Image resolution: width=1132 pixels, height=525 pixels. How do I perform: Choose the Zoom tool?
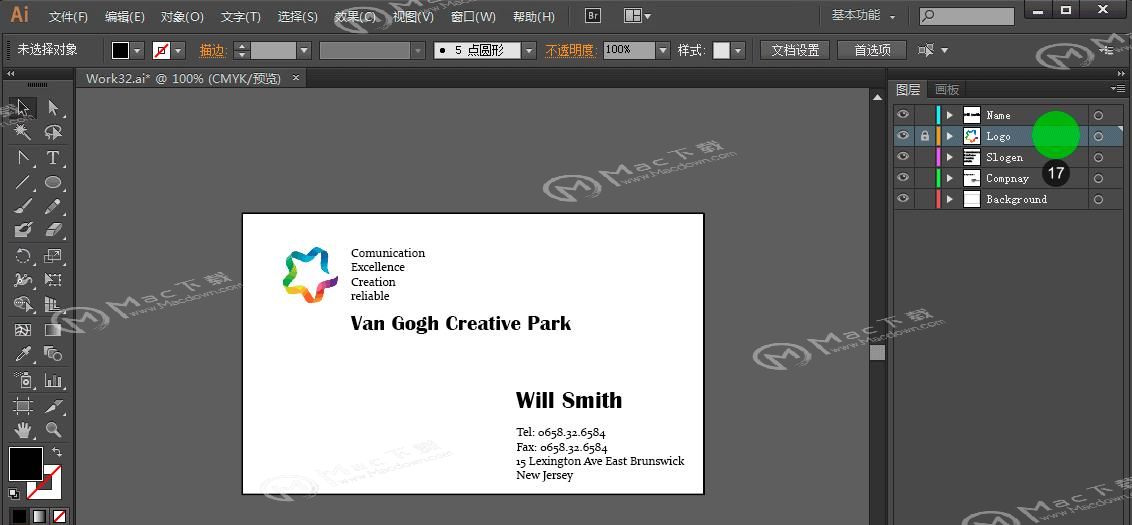[53, 430]
